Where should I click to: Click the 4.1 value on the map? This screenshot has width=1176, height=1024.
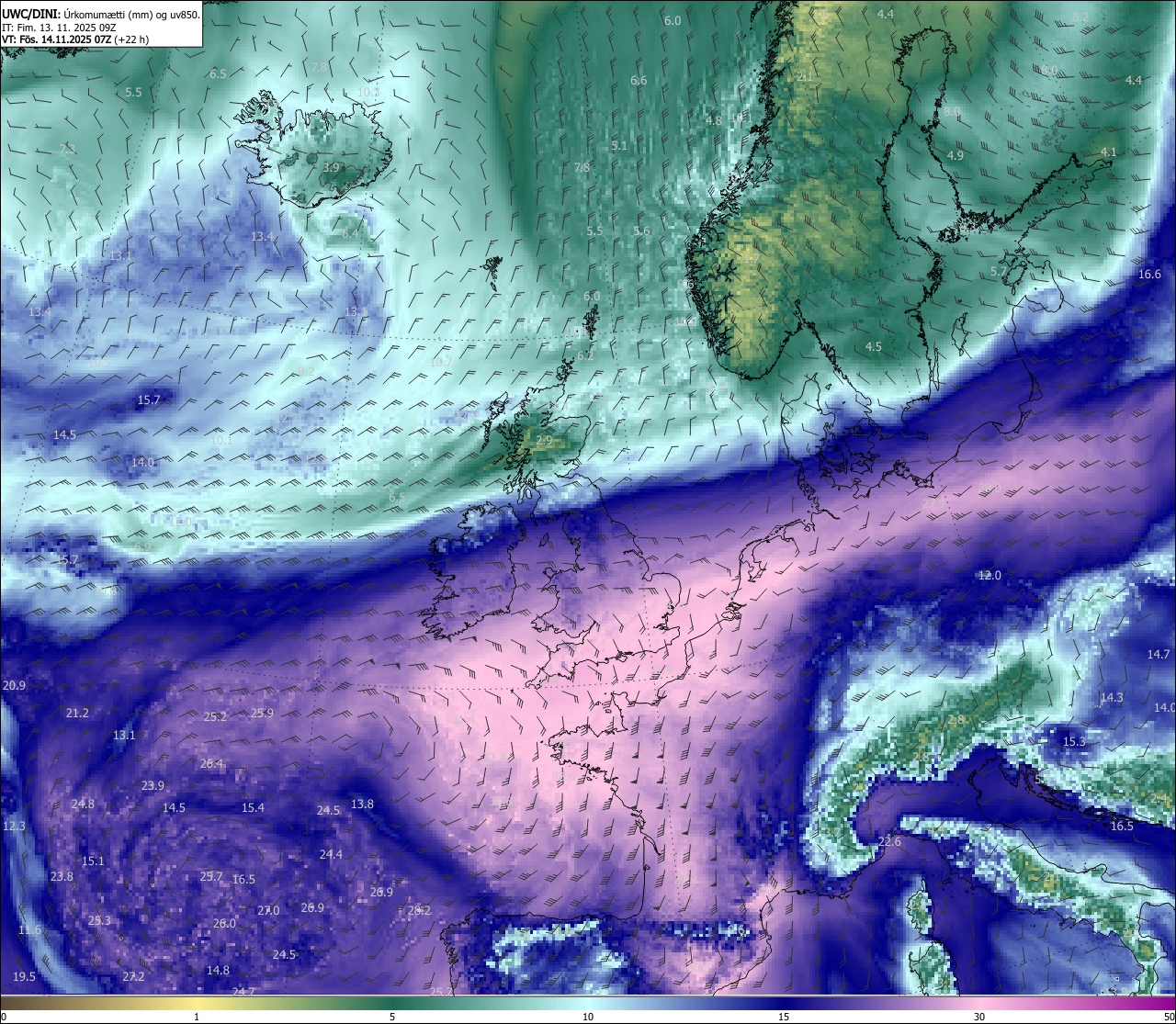coord(1109,152)
